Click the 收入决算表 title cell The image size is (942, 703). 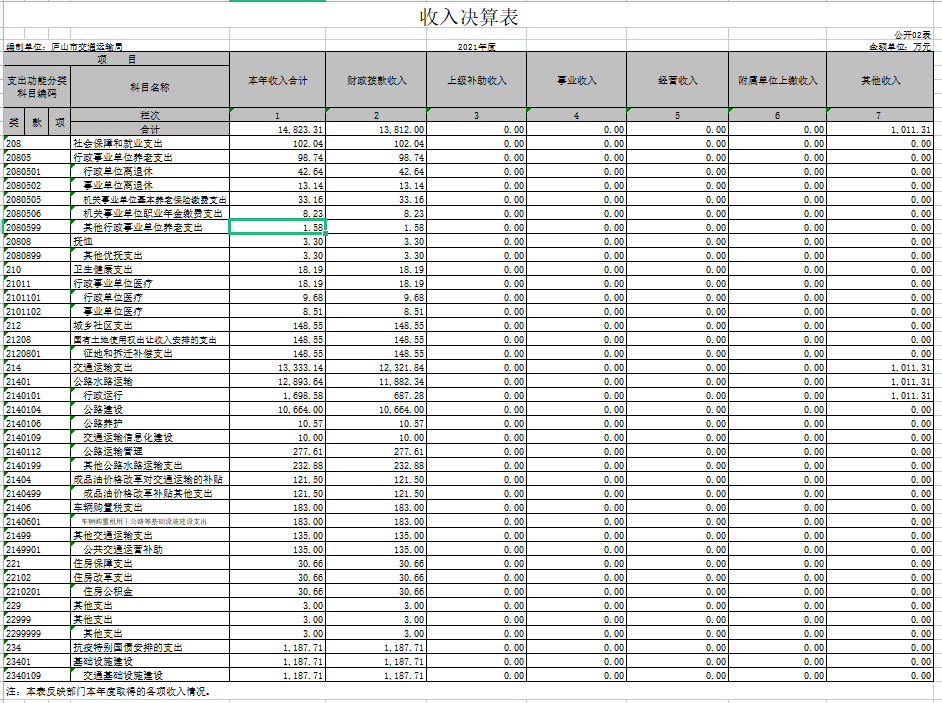pyautogui.click(x=470, y=17)
